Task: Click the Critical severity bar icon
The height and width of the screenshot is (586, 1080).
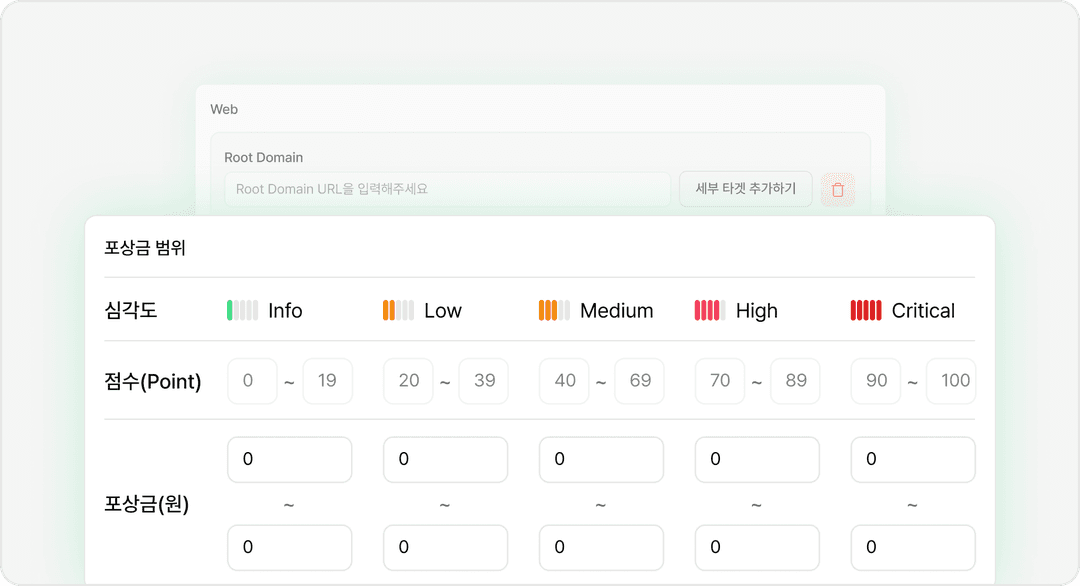Action: (x=865, y=311)
